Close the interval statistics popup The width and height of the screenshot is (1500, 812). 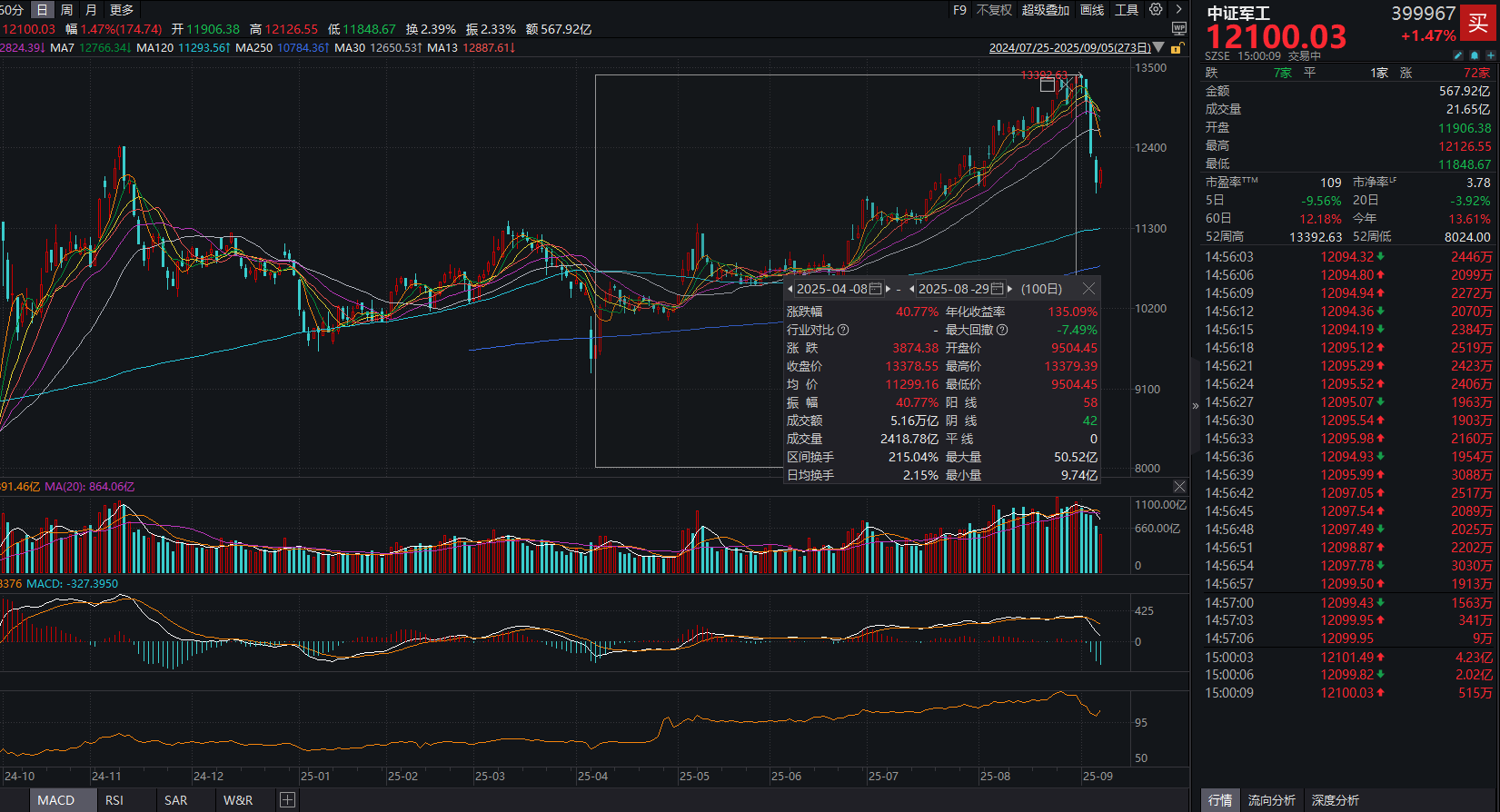point(1088,289)
